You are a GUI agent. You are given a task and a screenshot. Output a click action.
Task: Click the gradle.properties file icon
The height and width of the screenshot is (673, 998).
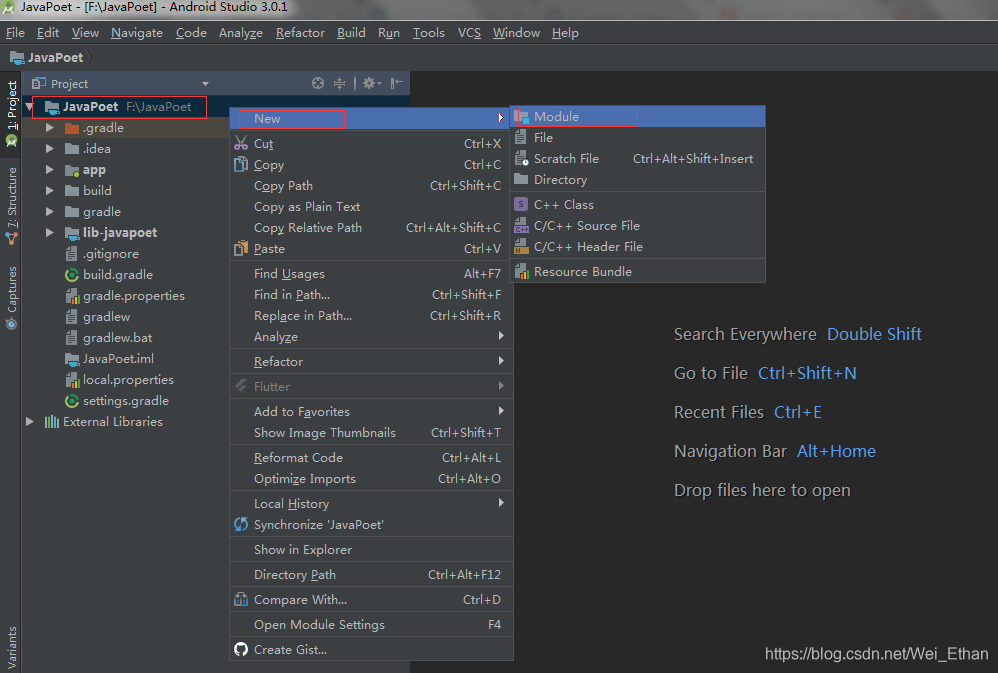click(72, 295)
